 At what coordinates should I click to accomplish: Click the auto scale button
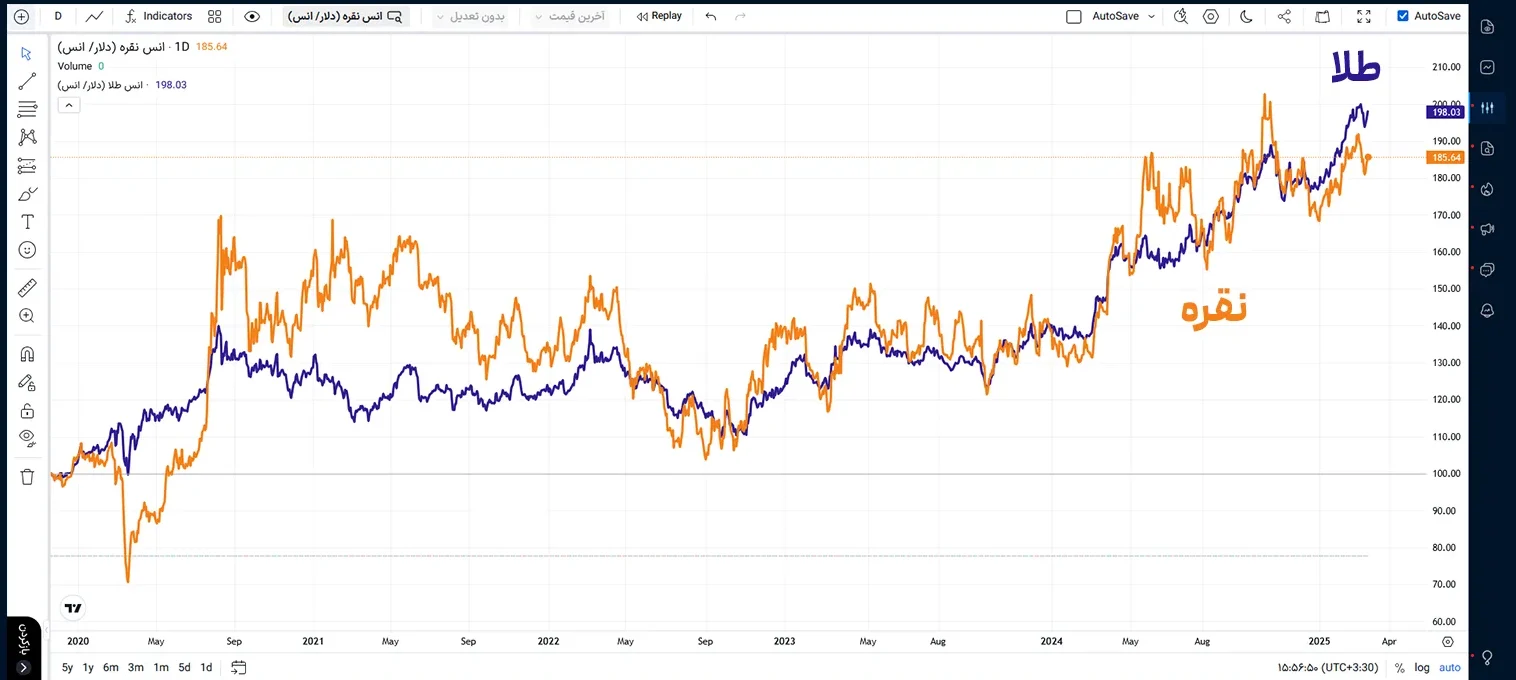(1449, 667)
